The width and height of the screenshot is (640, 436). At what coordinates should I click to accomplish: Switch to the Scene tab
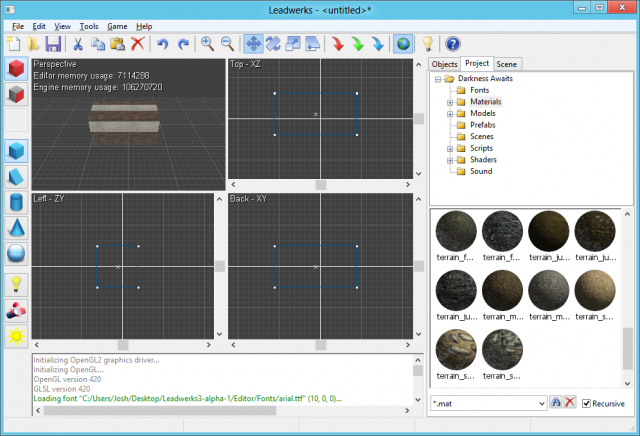click(507, 64)
